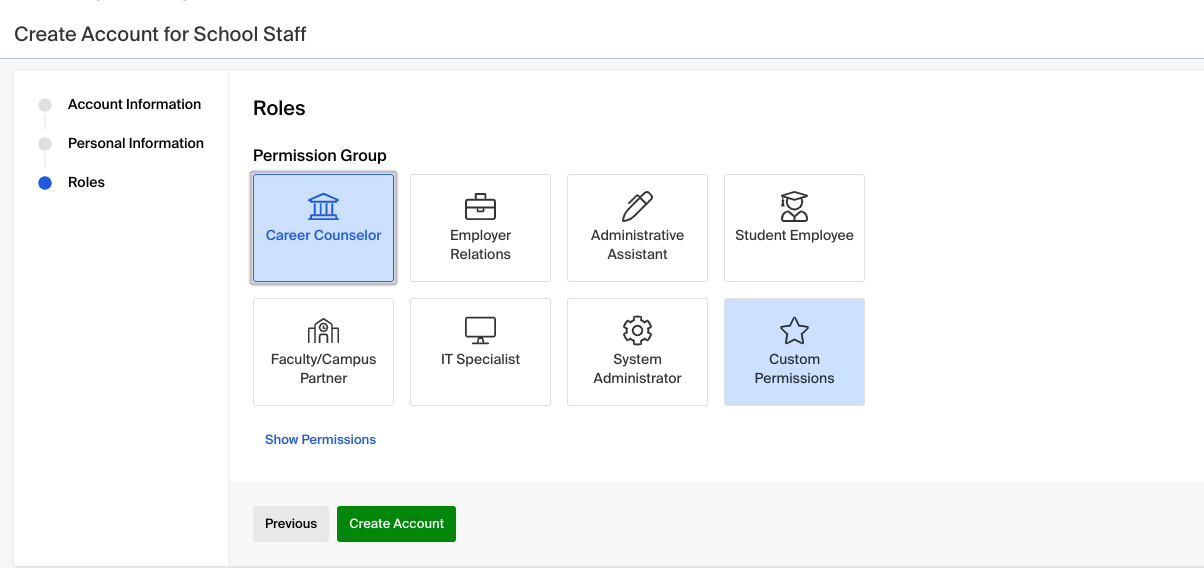The image size is (1204, 568).
Task: Click the System Administrator gear icon
Action: 637,331
